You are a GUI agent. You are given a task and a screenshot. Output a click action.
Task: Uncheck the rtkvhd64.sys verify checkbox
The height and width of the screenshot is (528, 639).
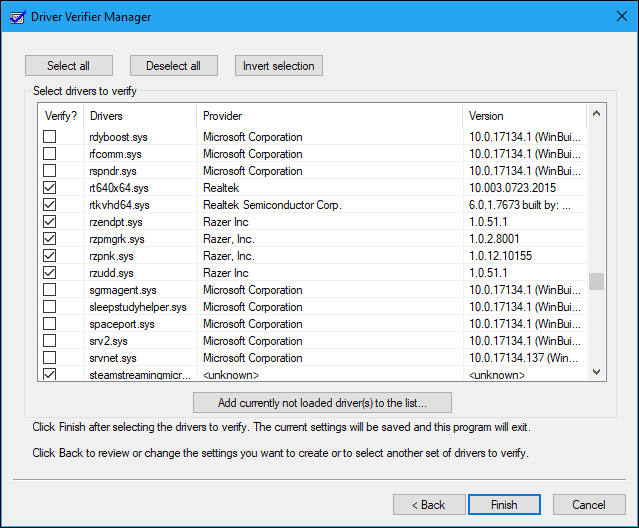pos(50,205)
